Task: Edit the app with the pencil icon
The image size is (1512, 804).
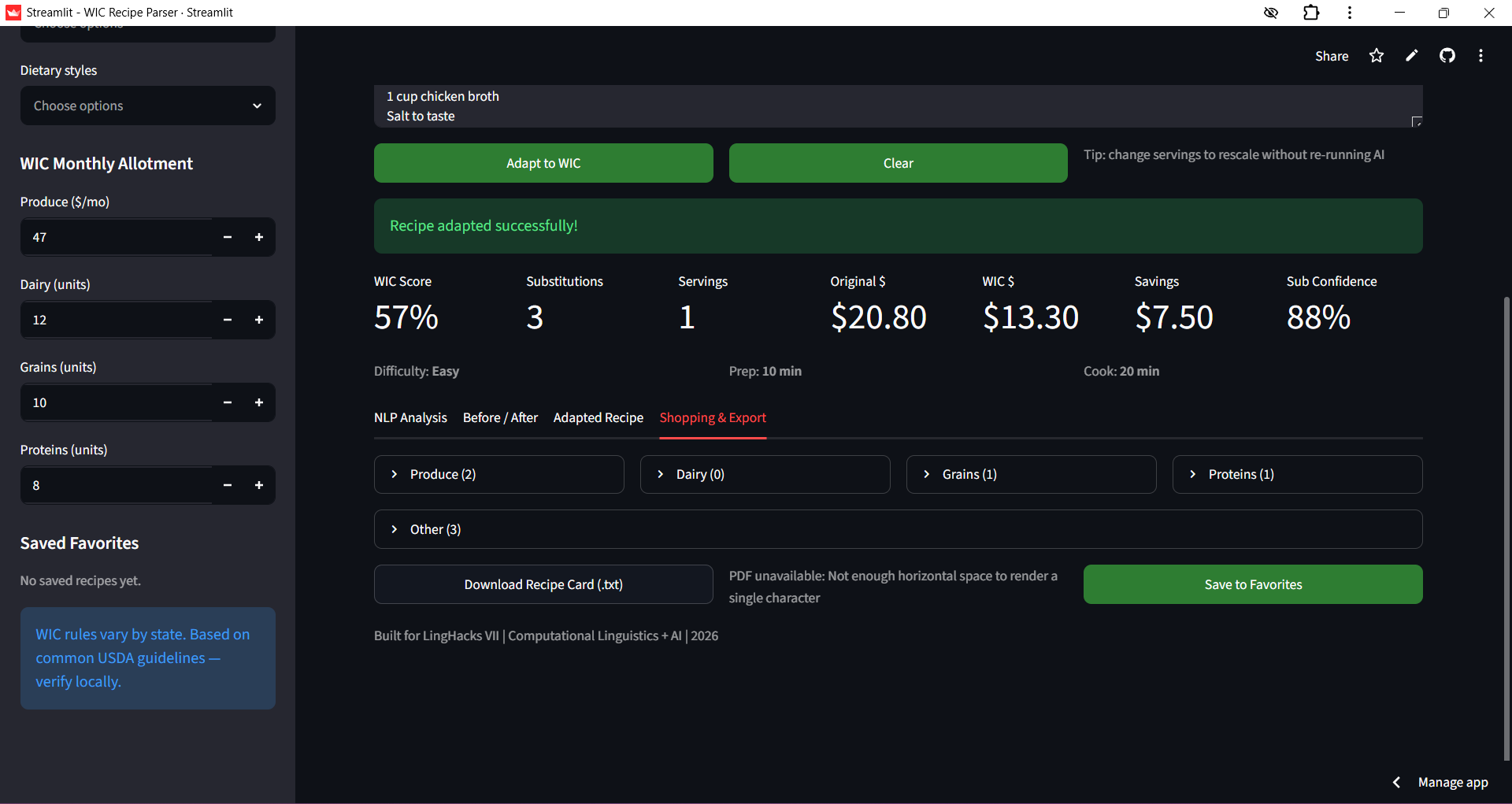Action: pyautogui.click(x=1411, y=56)
